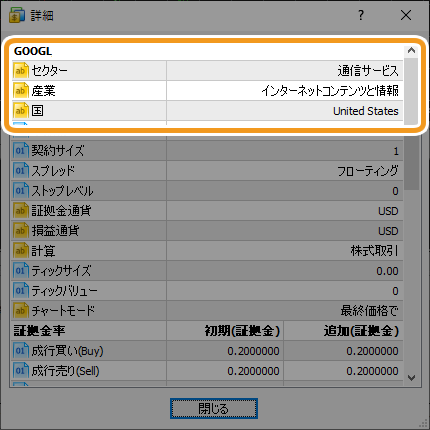Screen dimensions: 430x430
Task: Select the 国 row label
Action: [37, 111]
